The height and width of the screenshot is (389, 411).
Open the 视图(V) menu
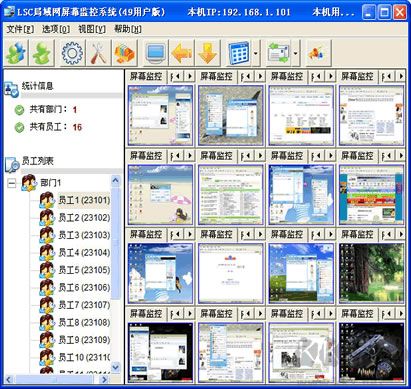point(92,29)
